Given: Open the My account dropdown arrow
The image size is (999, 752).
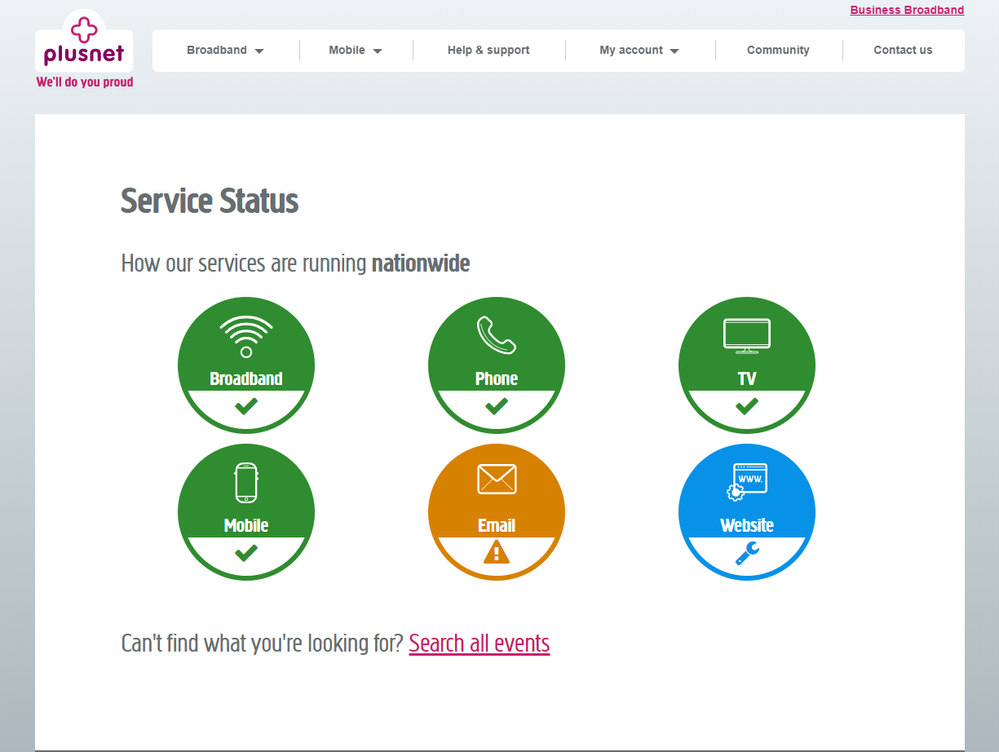Looking at the screenshot, I should [674, 51].
